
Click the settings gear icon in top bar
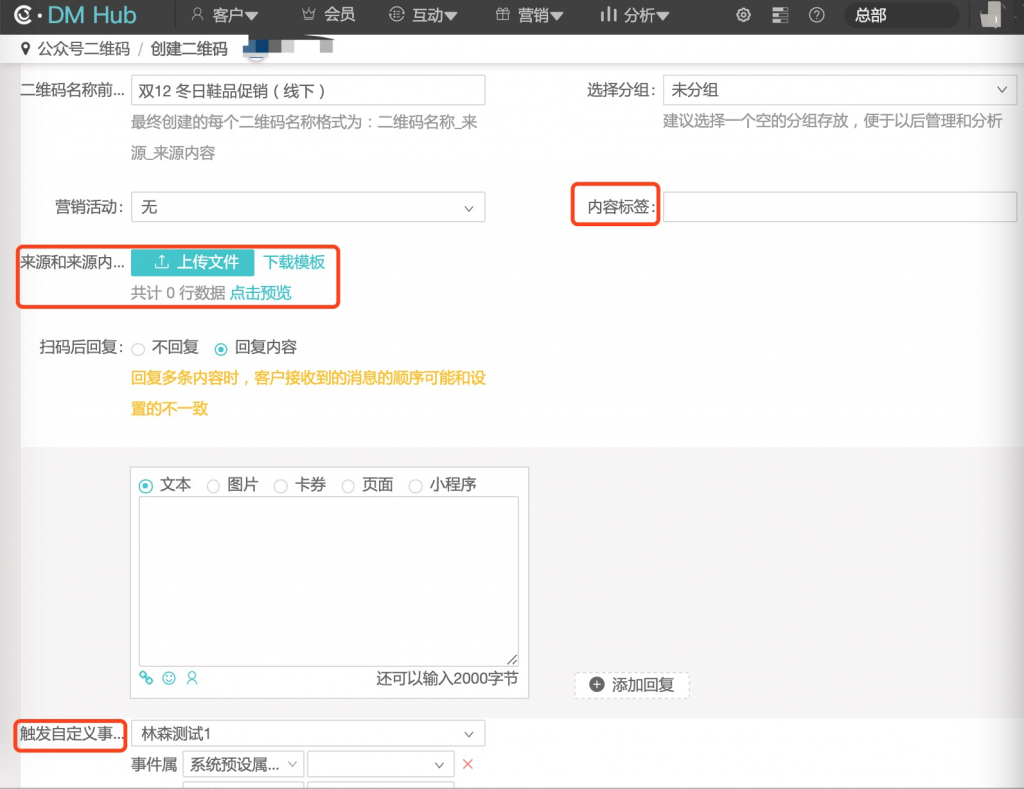[743, 15]
